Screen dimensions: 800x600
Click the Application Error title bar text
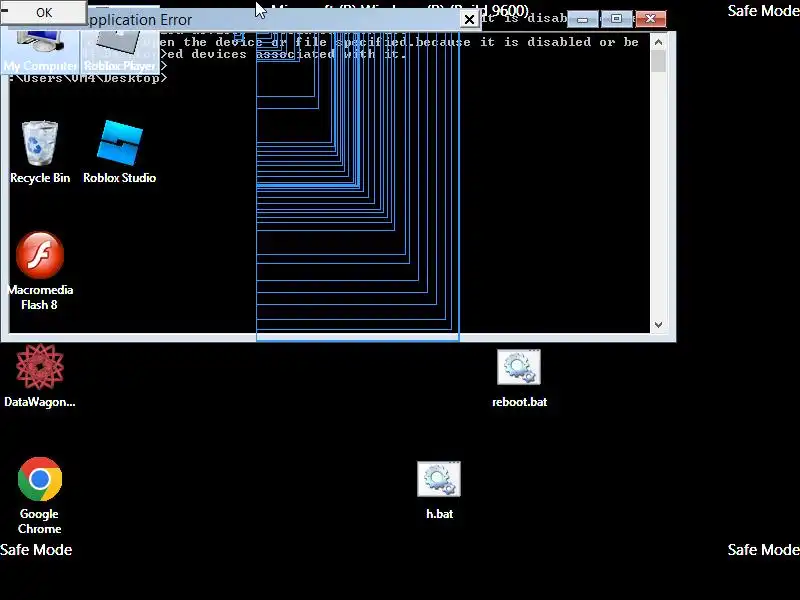[x=139, y=20]
